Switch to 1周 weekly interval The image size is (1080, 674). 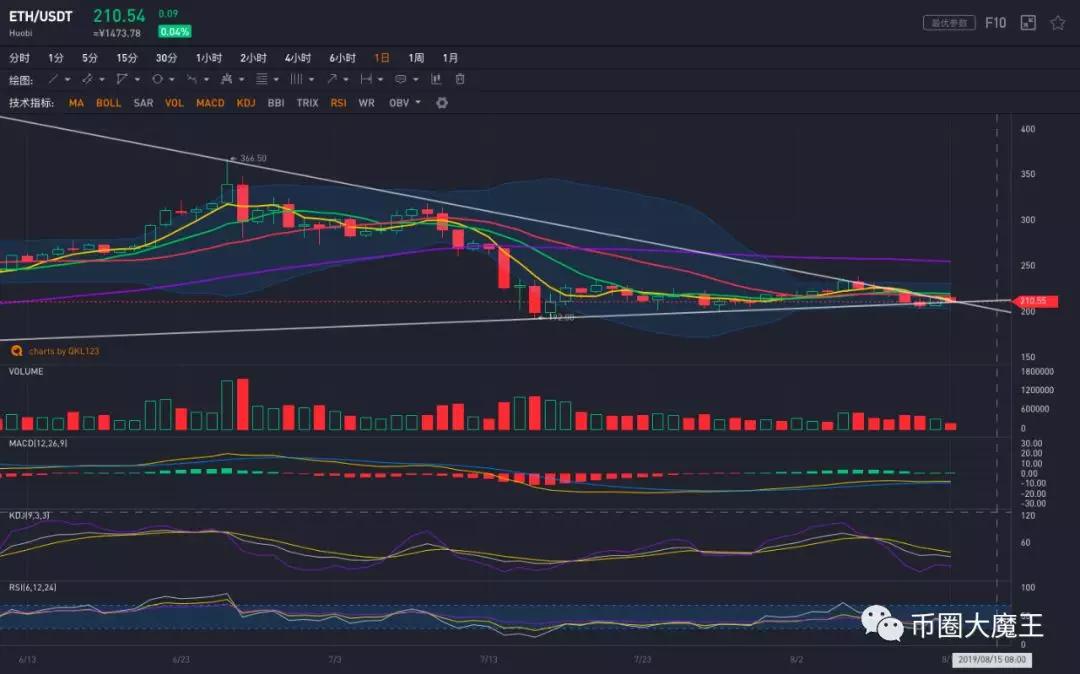[x=416, y=58]
